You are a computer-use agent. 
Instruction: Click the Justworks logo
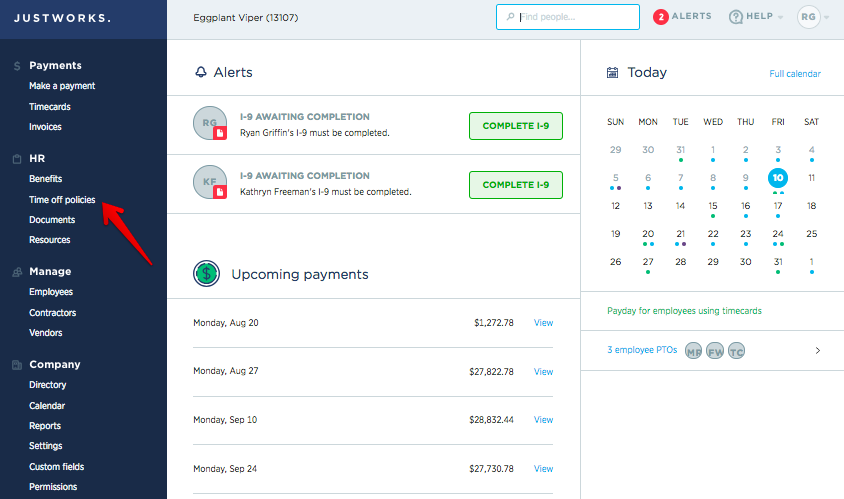click(62, 18)
